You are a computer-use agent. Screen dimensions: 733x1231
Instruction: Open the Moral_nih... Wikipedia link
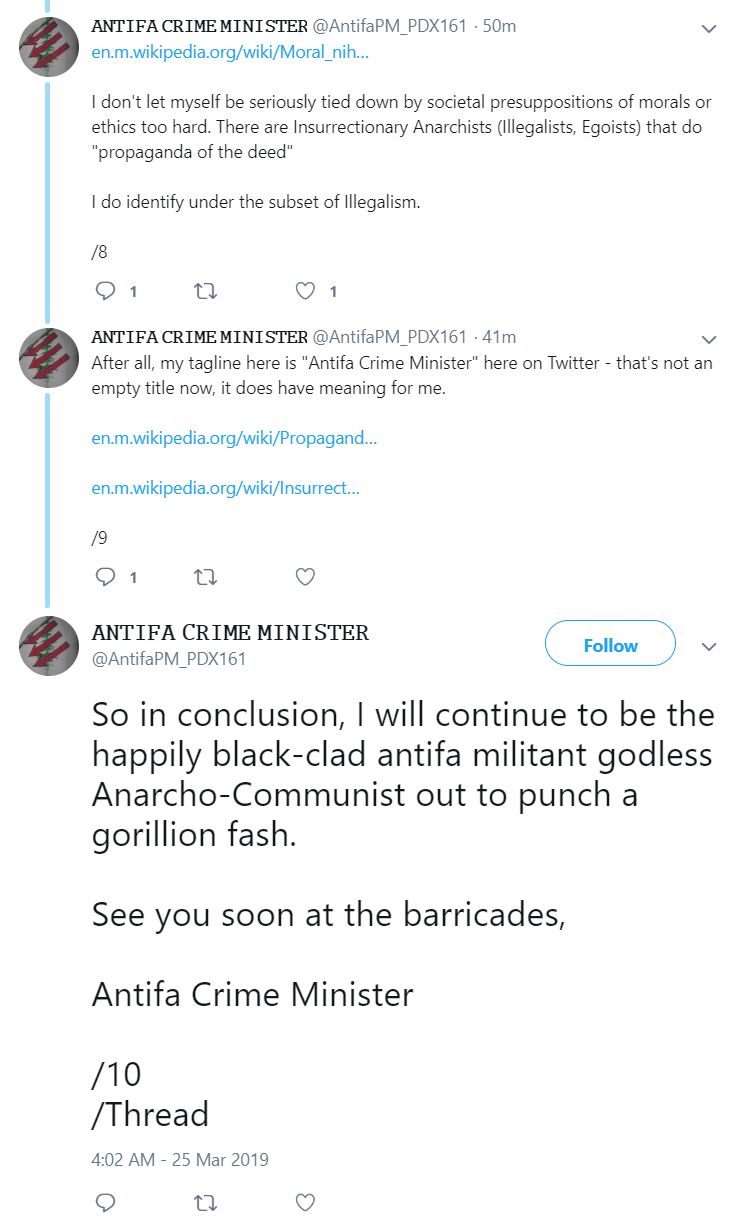pos(230,52)
